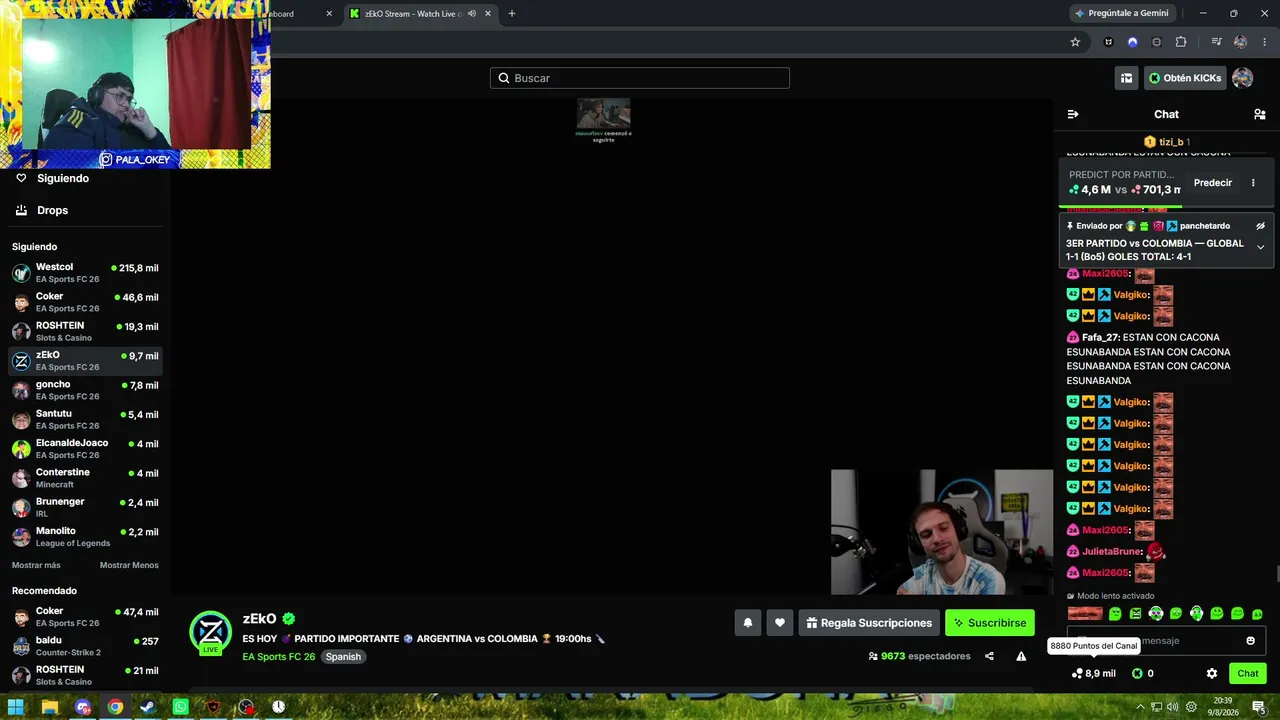Open Chrome extensions puzzle icon
This screenshot has width=1280, height=720.
tap(1181, 42)
